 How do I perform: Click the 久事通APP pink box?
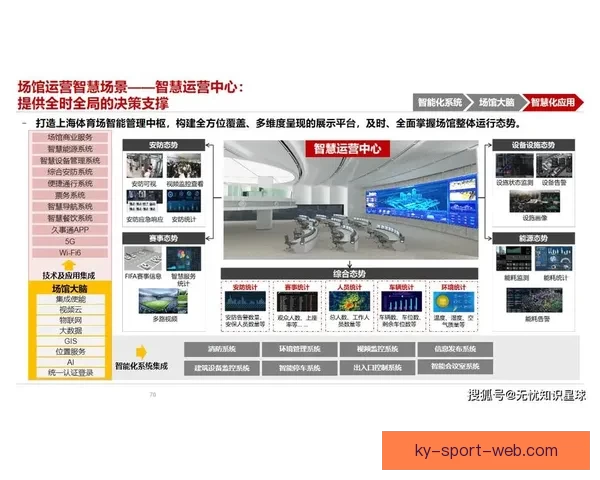pos(70,230)
